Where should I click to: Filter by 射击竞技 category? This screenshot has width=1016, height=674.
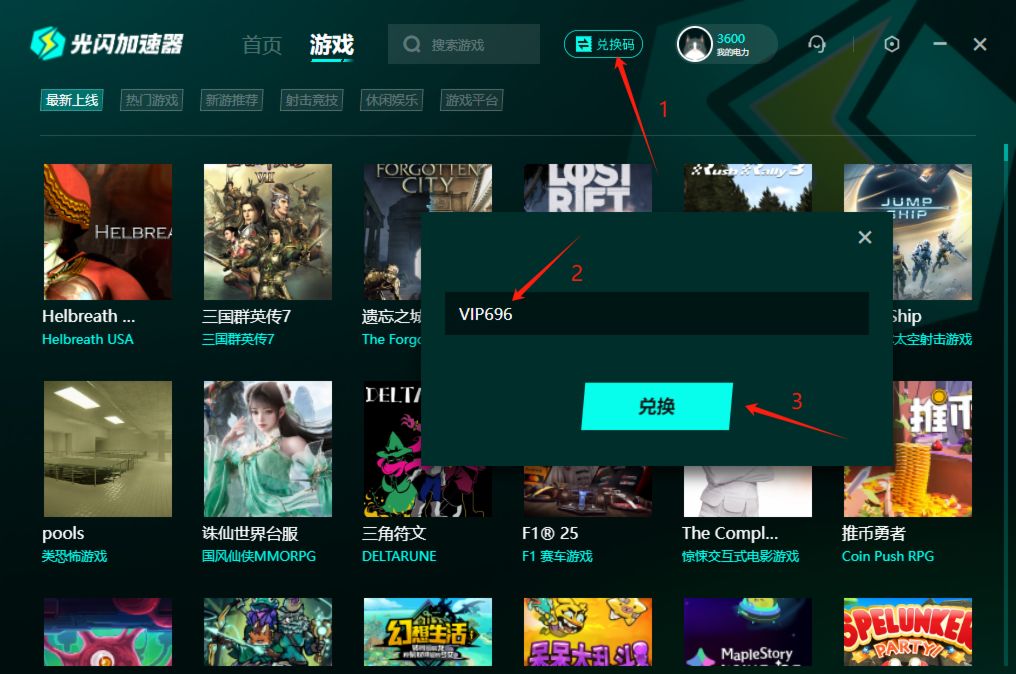pyautogui.click(x=312, y=100)
